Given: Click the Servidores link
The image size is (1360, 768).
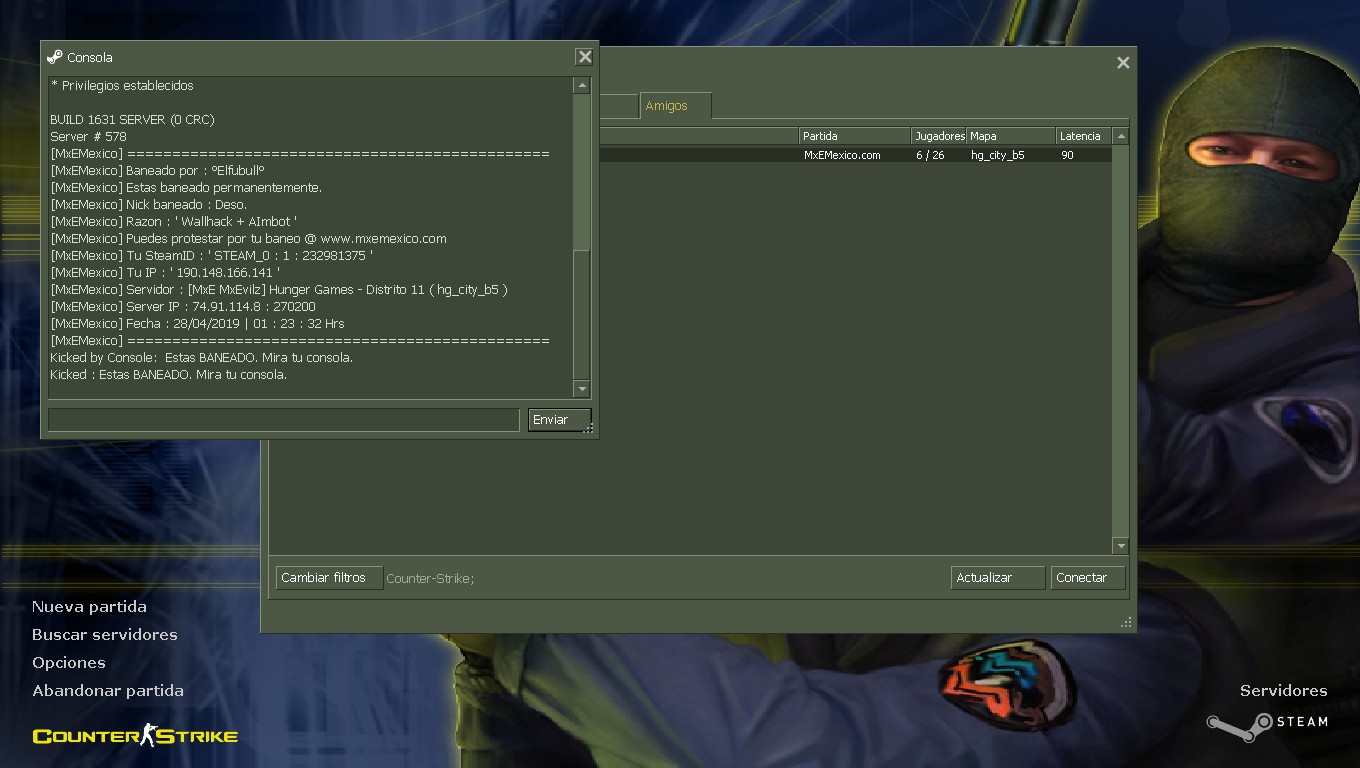Looking at the screenshot, I should [1284, 691].
